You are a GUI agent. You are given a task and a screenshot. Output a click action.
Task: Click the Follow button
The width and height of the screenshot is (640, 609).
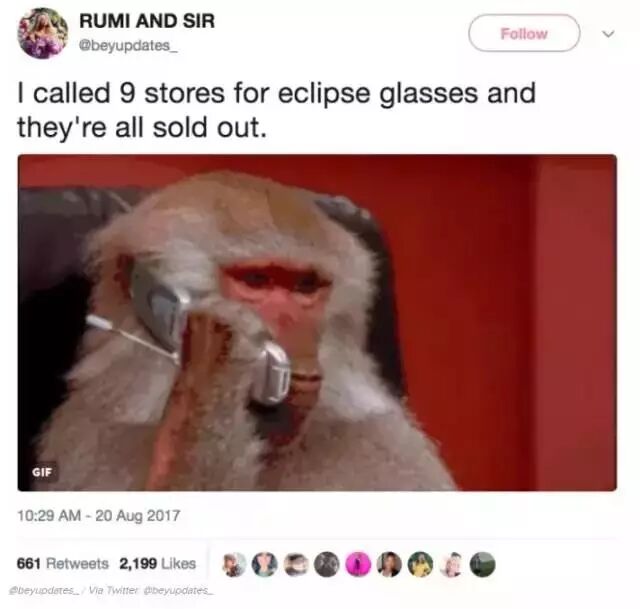[x=524, y=33]
